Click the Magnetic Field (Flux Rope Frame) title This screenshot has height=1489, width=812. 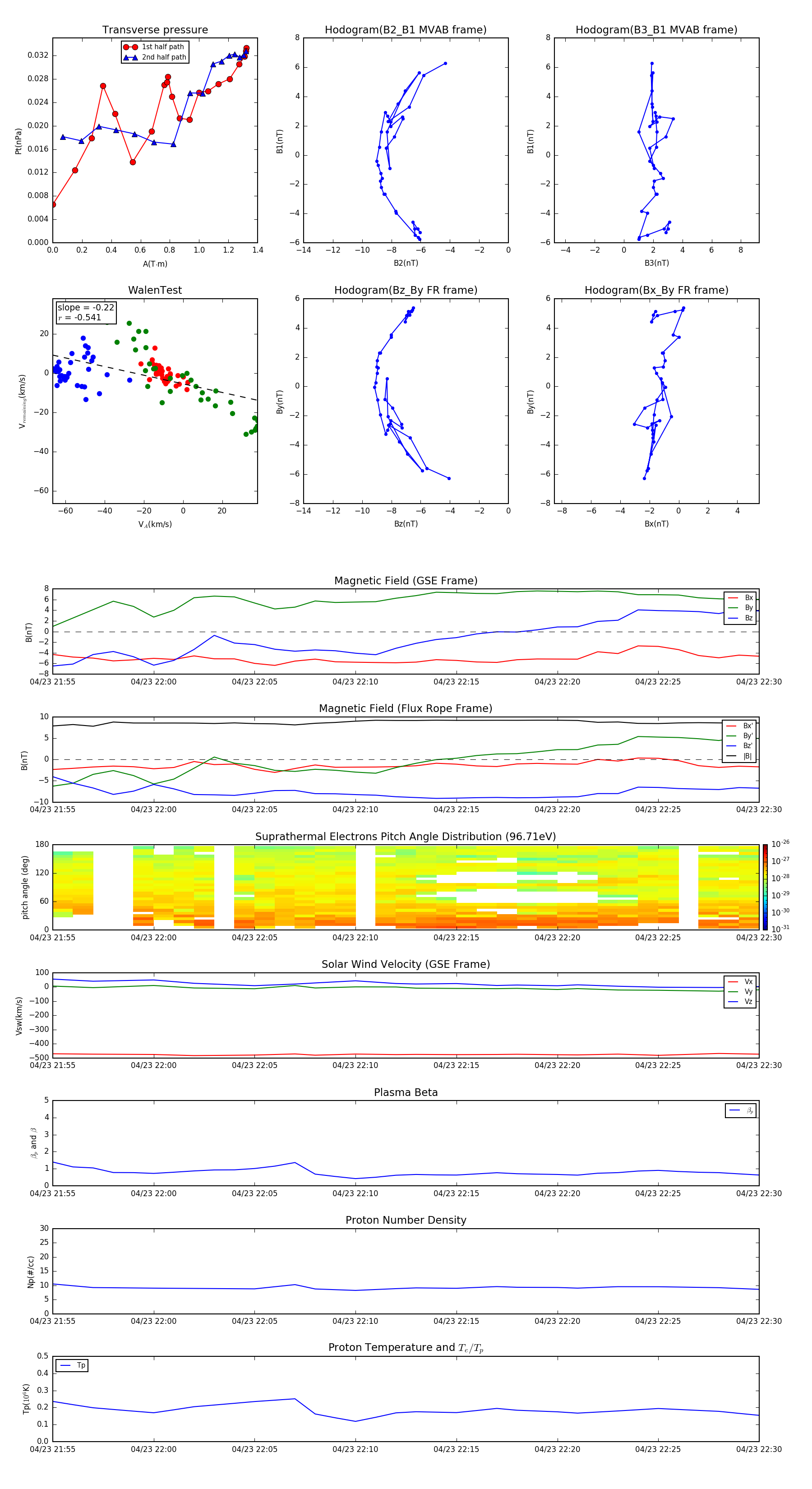[x=406, y=709]
